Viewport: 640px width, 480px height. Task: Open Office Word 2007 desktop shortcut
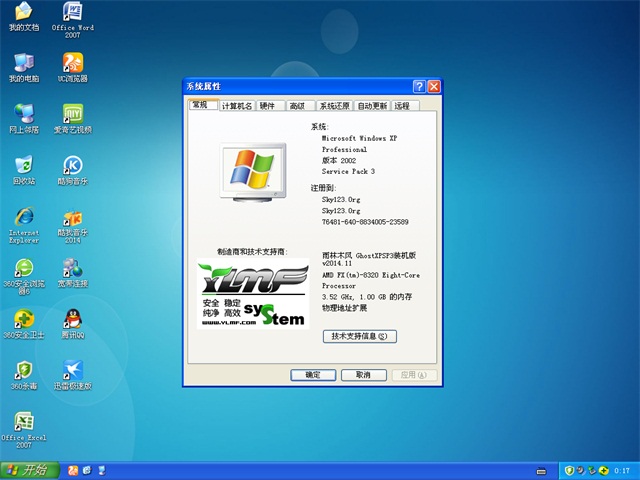point(73,13)
